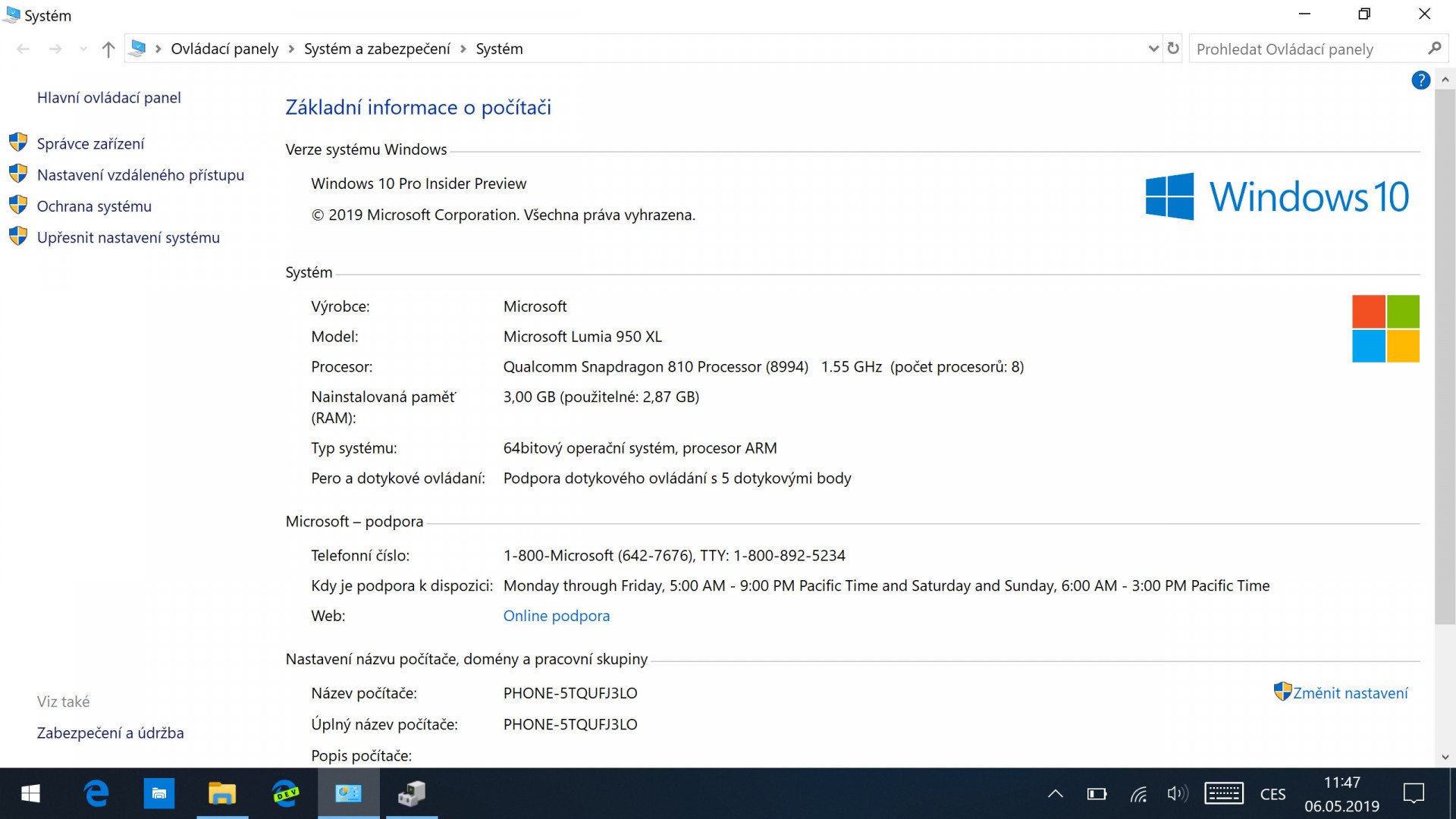Select Úplný název počítače PHONE-5TQUFJ3LO value
The width and height of the screenshot is (1456, 819).
(570, 724)
